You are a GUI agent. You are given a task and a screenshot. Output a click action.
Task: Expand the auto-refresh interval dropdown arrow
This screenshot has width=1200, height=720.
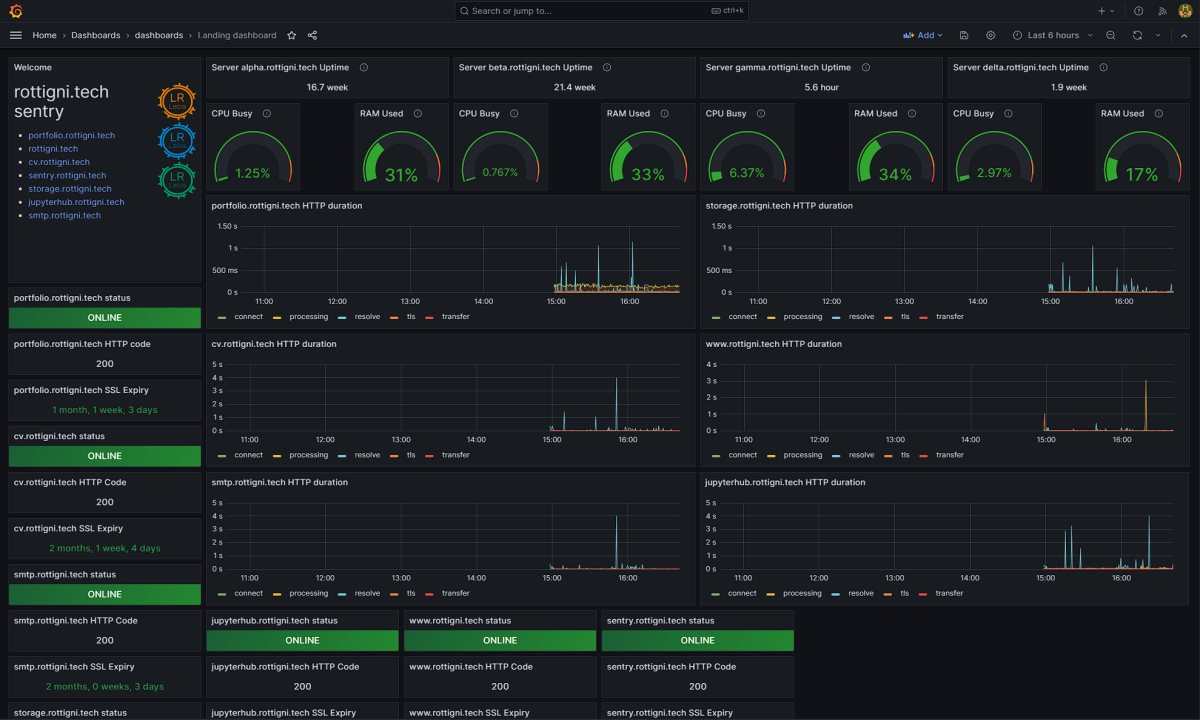click(1158, 35)
